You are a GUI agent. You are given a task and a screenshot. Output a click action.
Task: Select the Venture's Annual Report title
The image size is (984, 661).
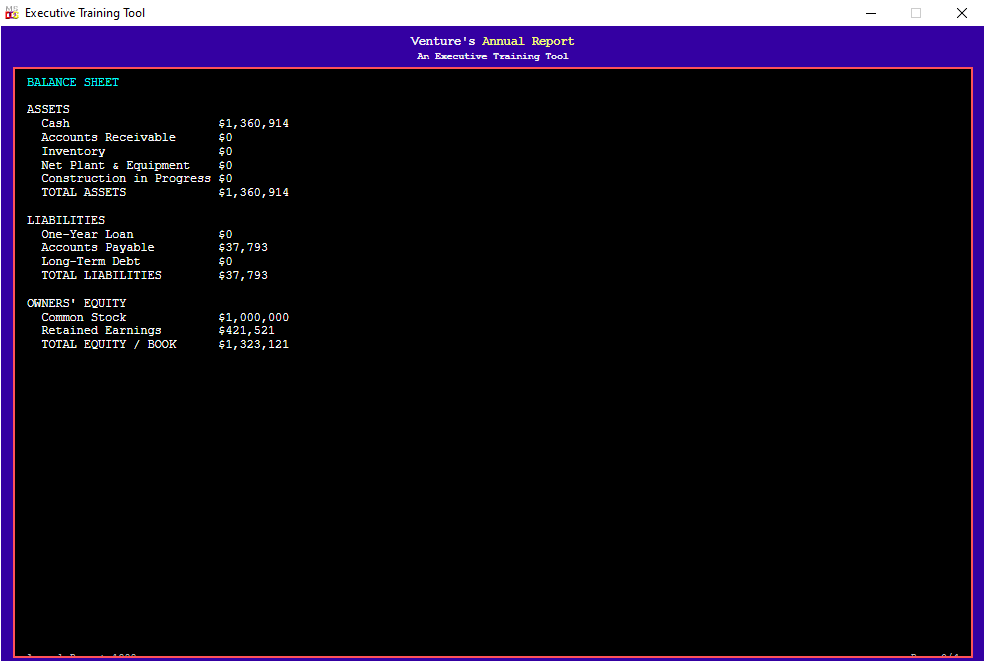tap(492, 41)
